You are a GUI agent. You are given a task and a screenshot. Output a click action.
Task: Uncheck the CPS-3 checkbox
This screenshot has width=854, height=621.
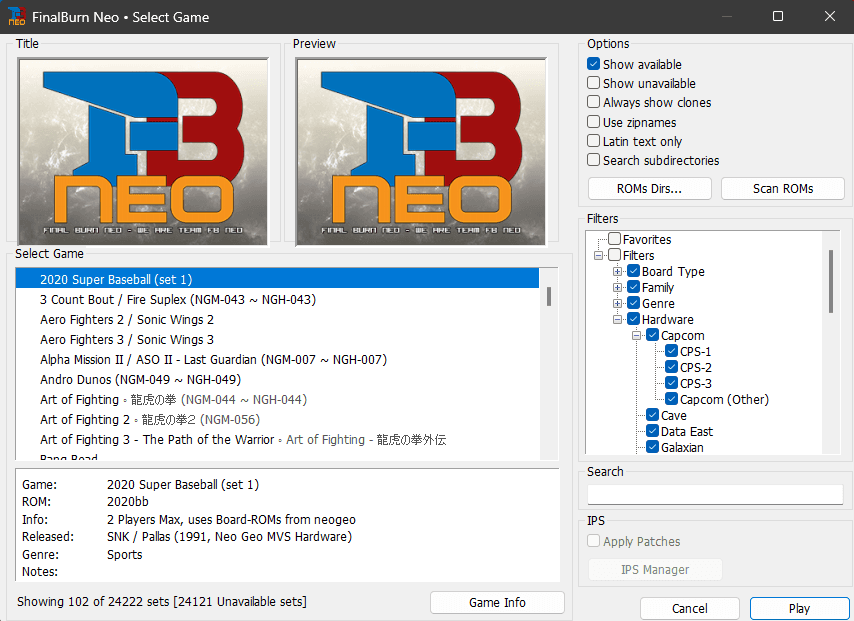[x=672, y=383]
